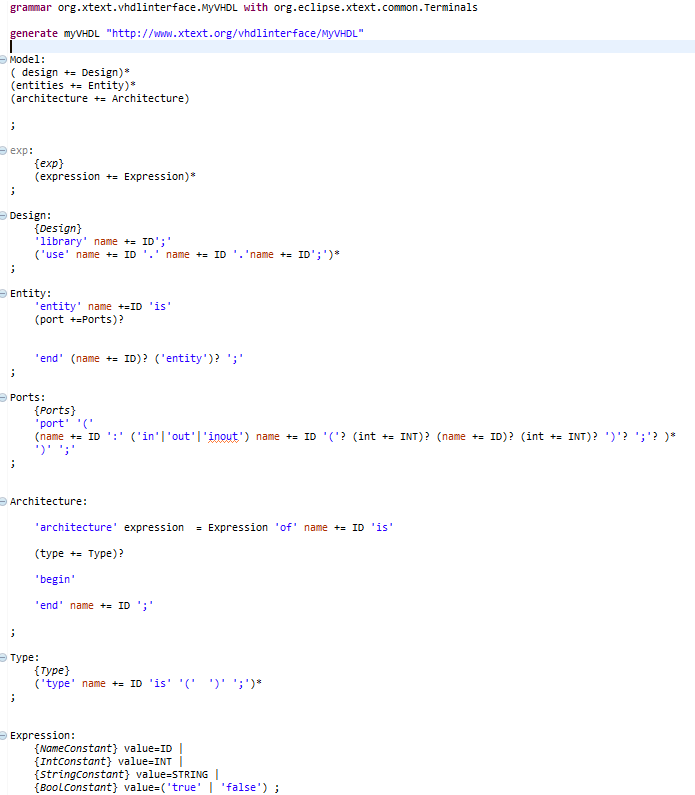The height and width of the screenshot is (795, 695).
Task: Click '( design += Design)*' line
Action: [x=70, y=73]
